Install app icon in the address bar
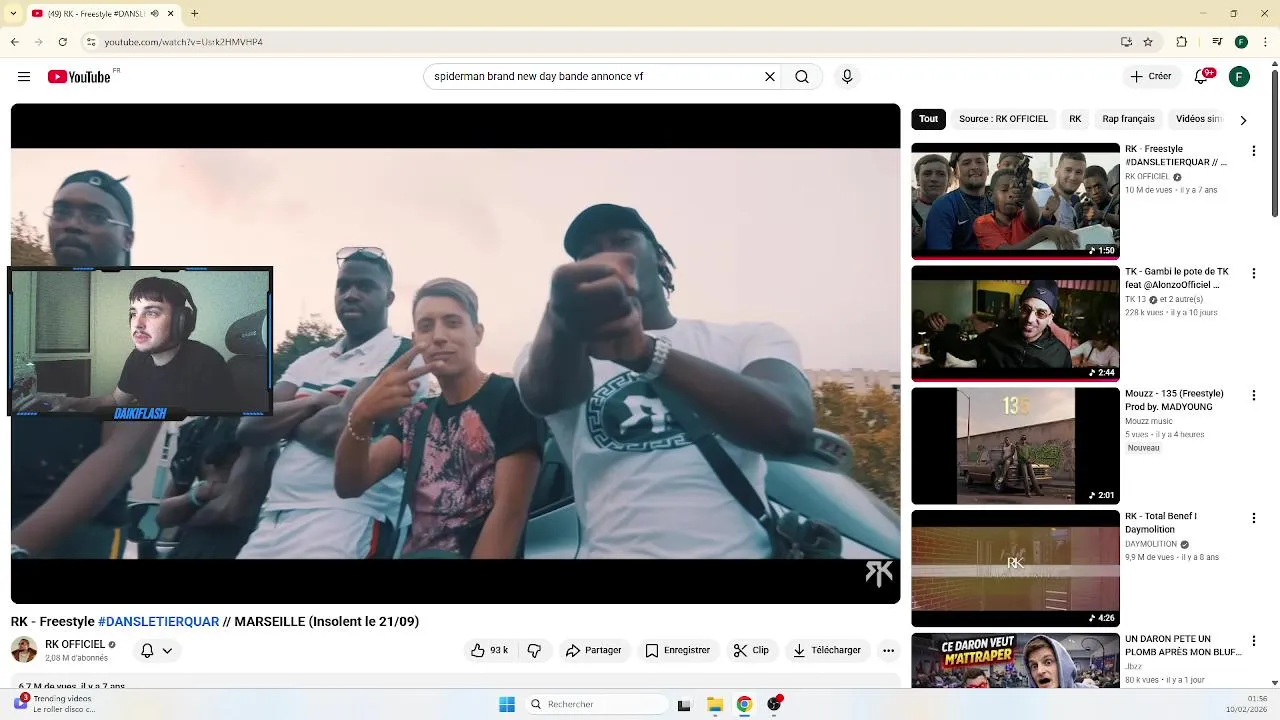The width and height of the screenshot is (1280, 720). coord(1126,42)
